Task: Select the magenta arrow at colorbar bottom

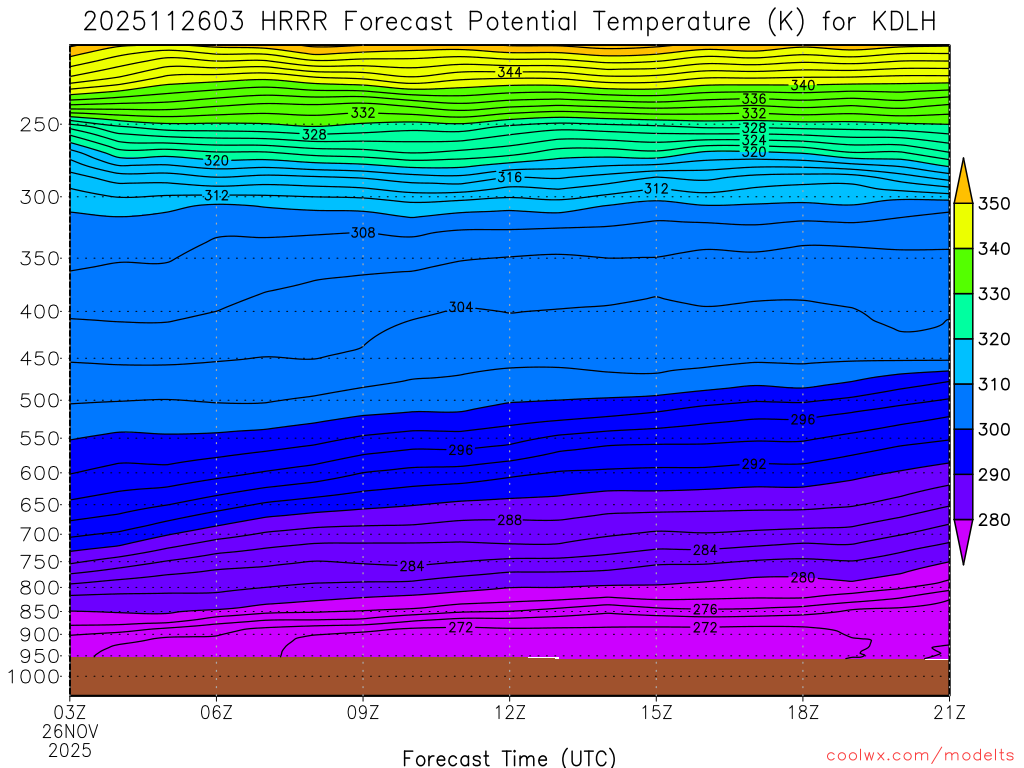Action: point(963,542)
